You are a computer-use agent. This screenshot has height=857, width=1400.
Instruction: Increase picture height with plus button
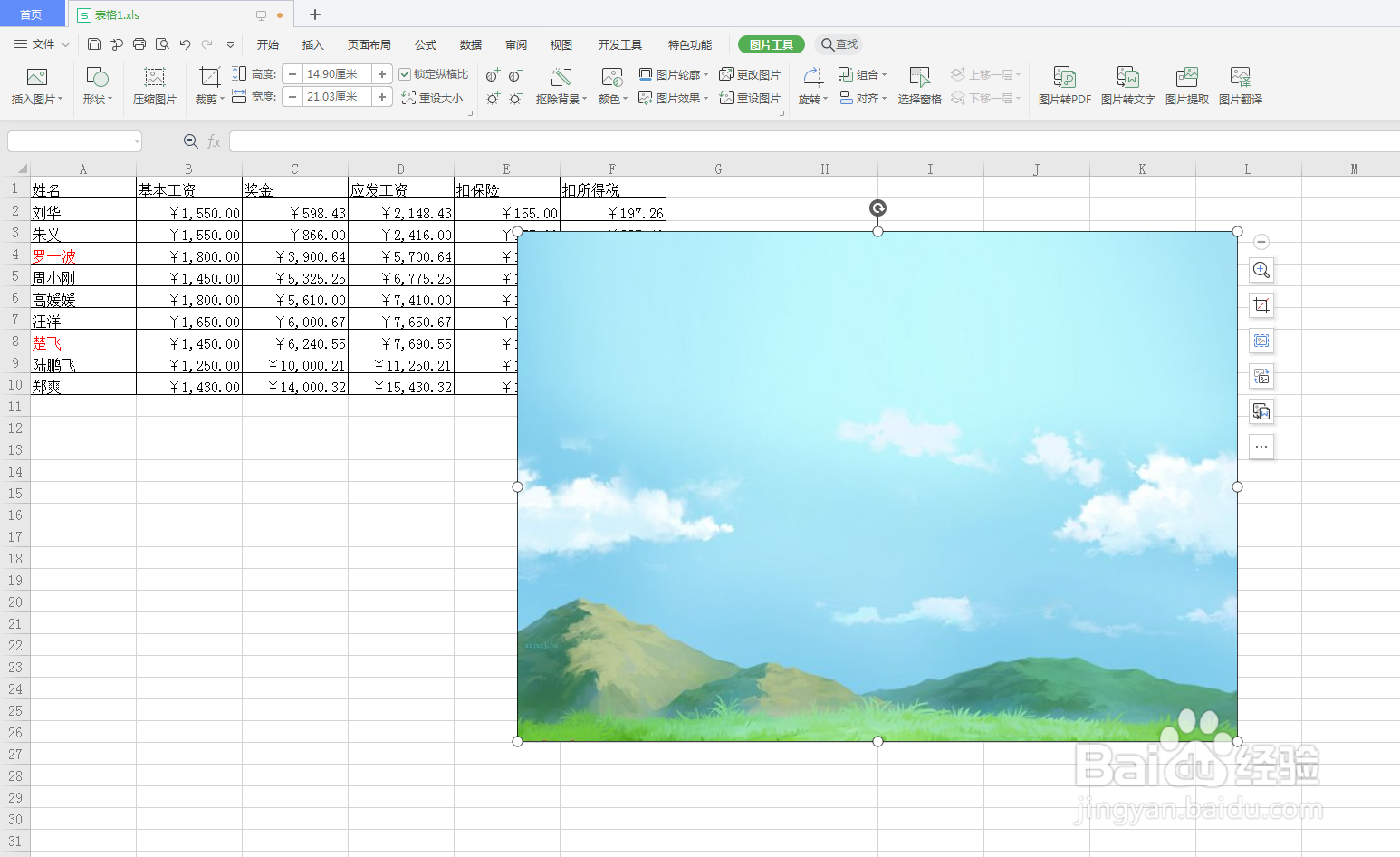pyautogui.click(x=382, y=74)
